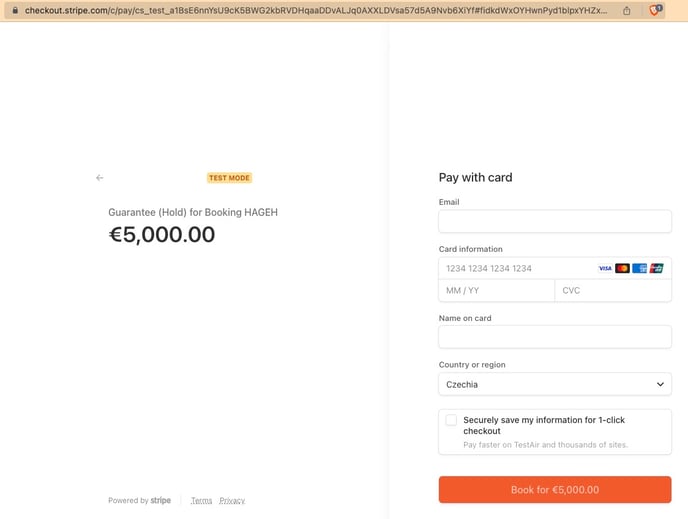Open the Terms link
688x519 pixels.
tap(201, 501)
